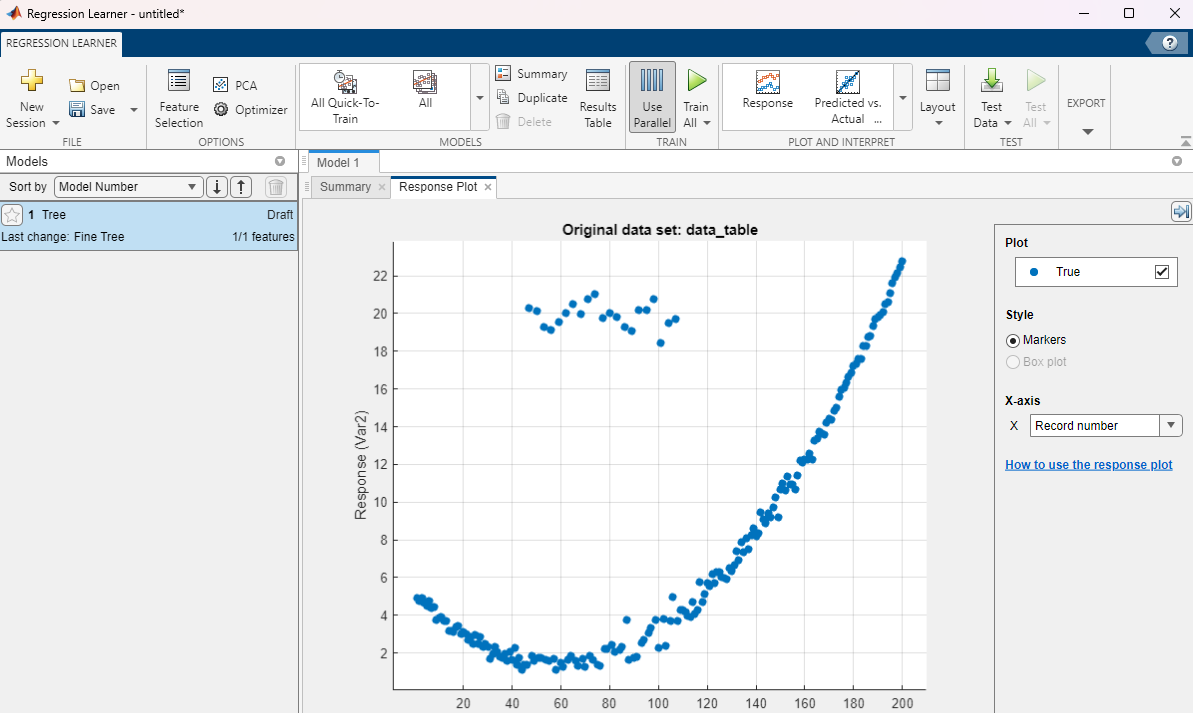Open How to use the response plot link

click(x=1088, y=465)
